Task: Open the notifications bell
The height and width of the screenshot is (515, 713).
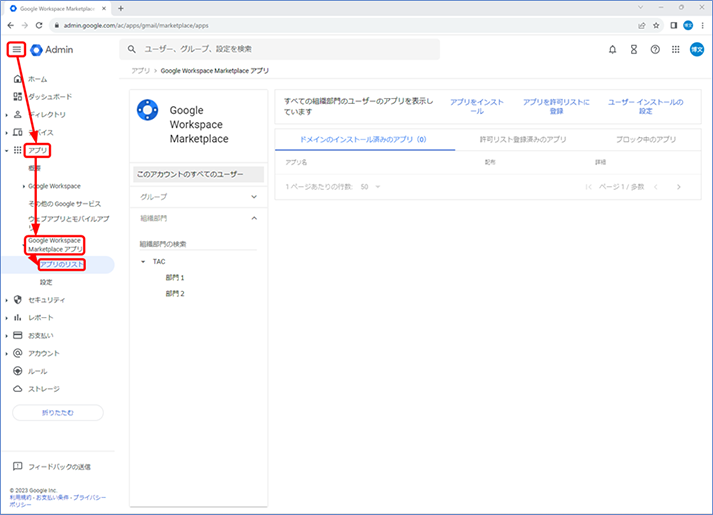Action: click(x=613, y=50)
